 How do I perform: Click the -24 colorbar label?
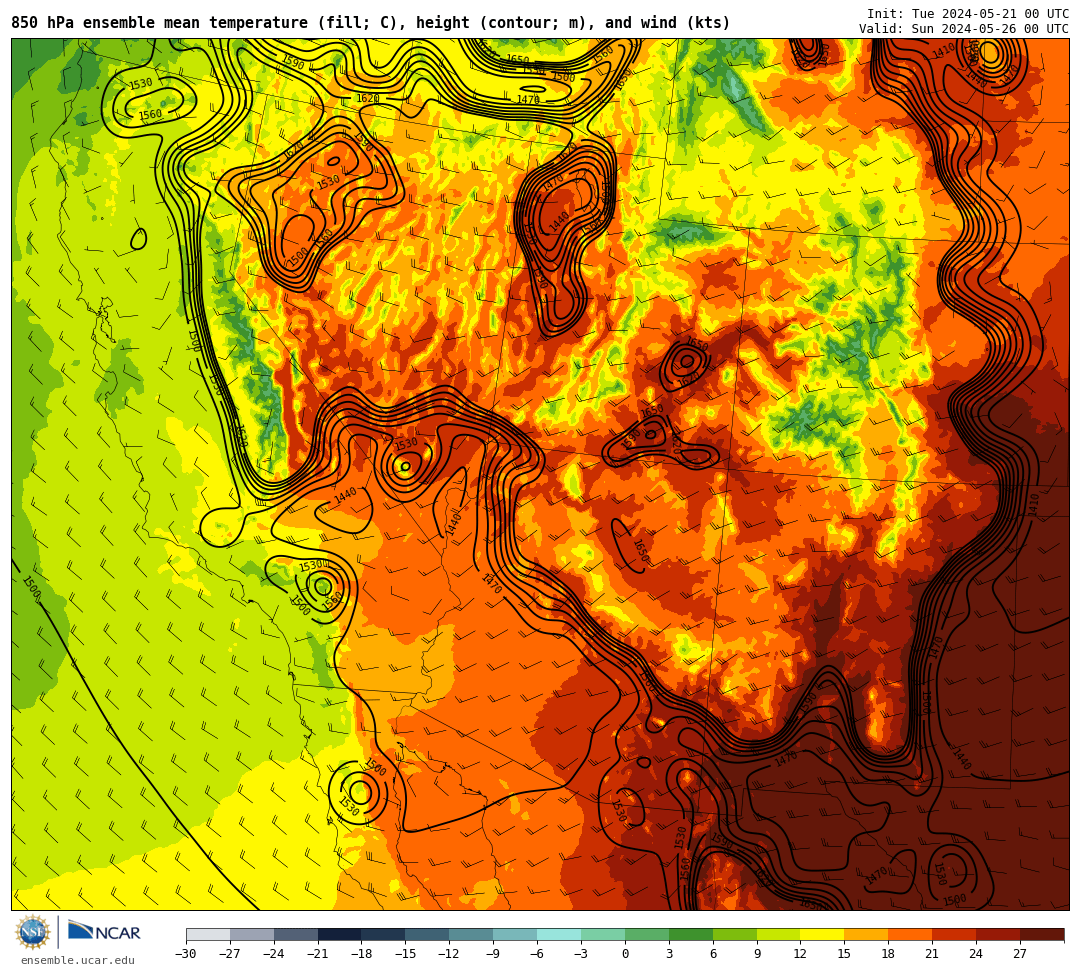tap(274, 954)
